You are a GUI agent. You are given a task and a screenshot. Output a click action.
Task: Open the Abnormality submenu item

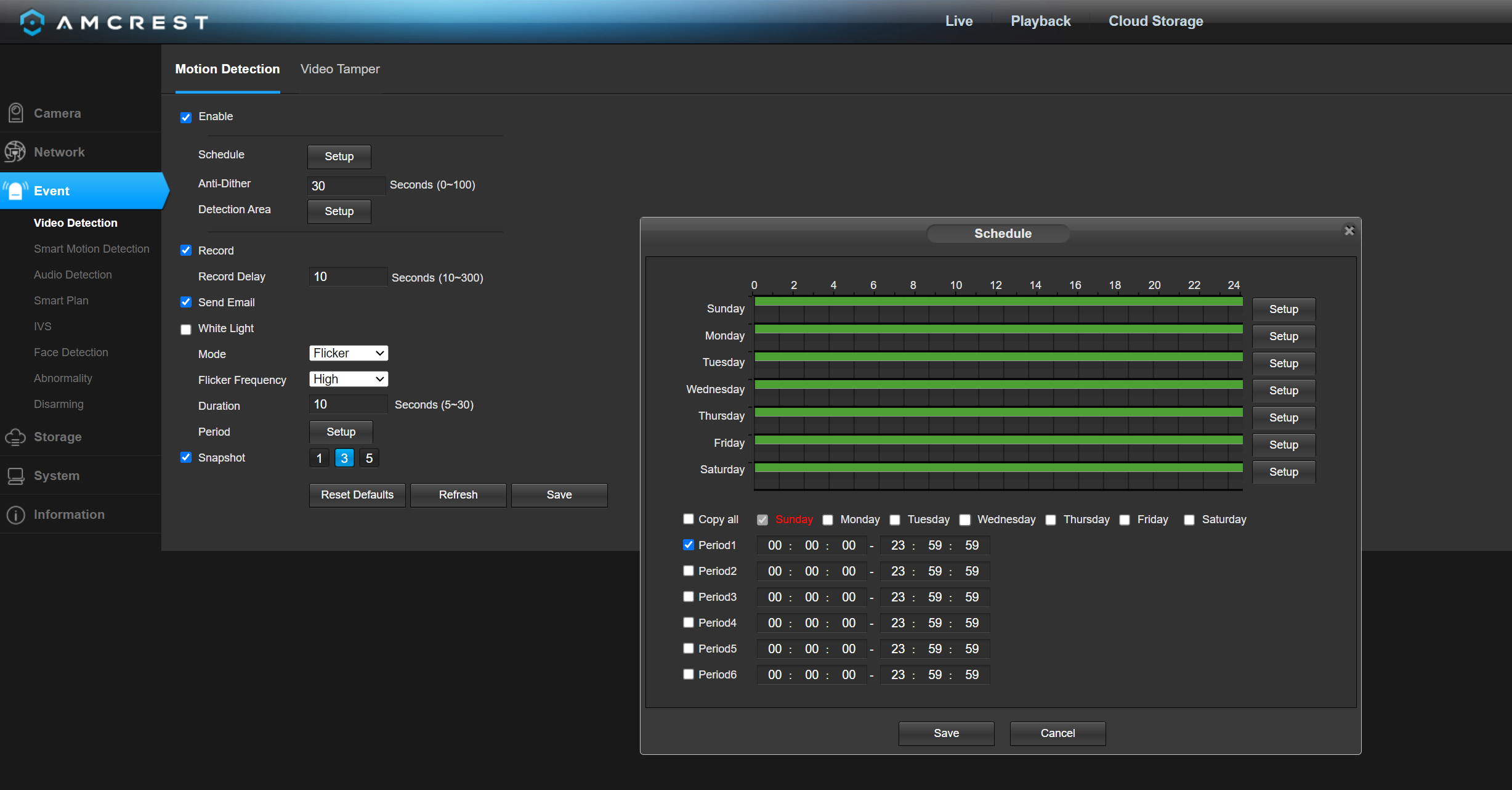(63, 378)
